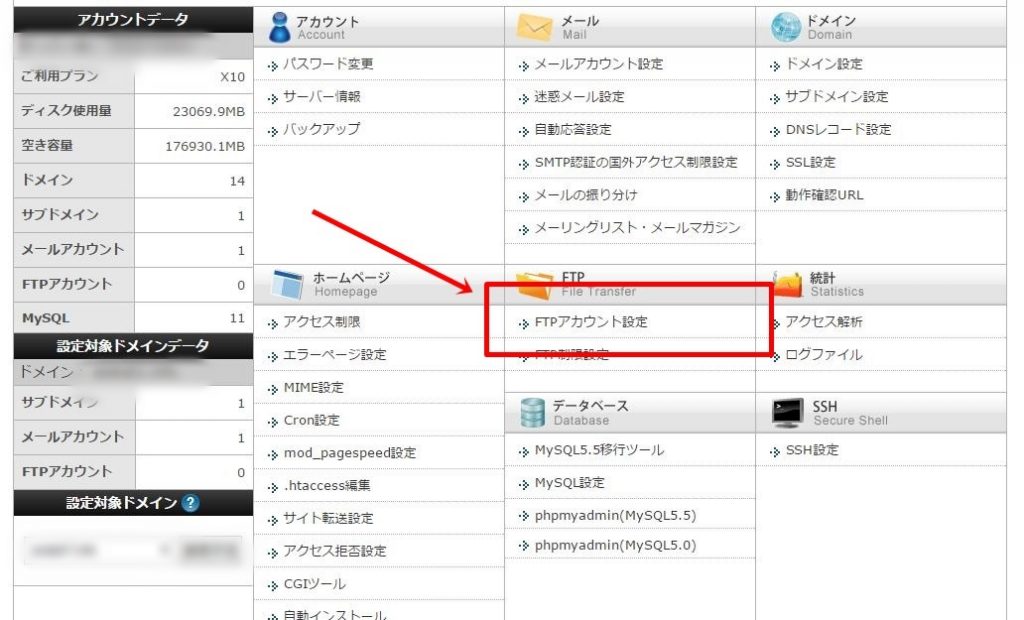1024x620 pixels.
Task: Open ドメイン設定 link
Action: pyautogui.click(x=824, y=64)
